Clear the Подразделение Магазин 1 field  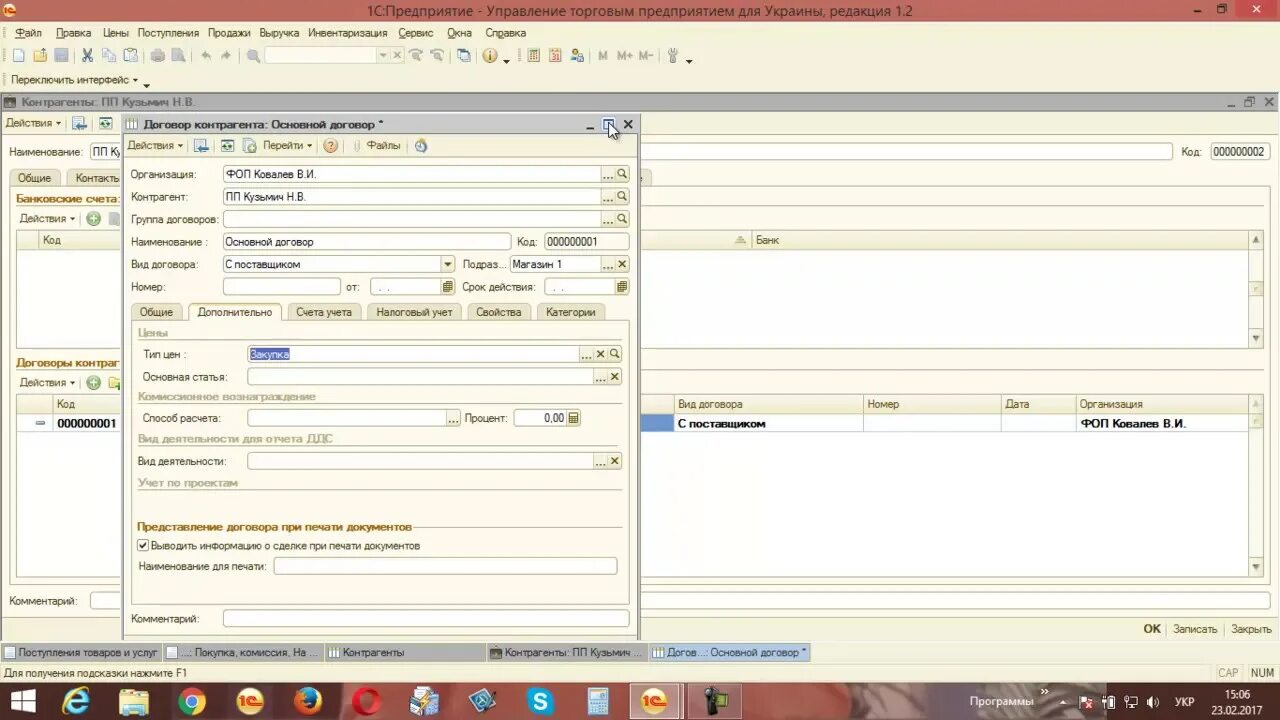(622, 264)
